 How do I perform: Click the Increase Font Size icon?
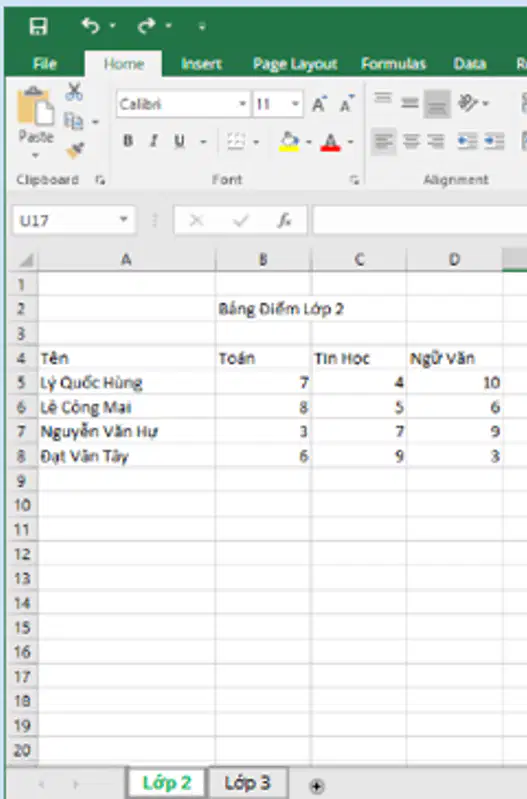pos(320,104)
